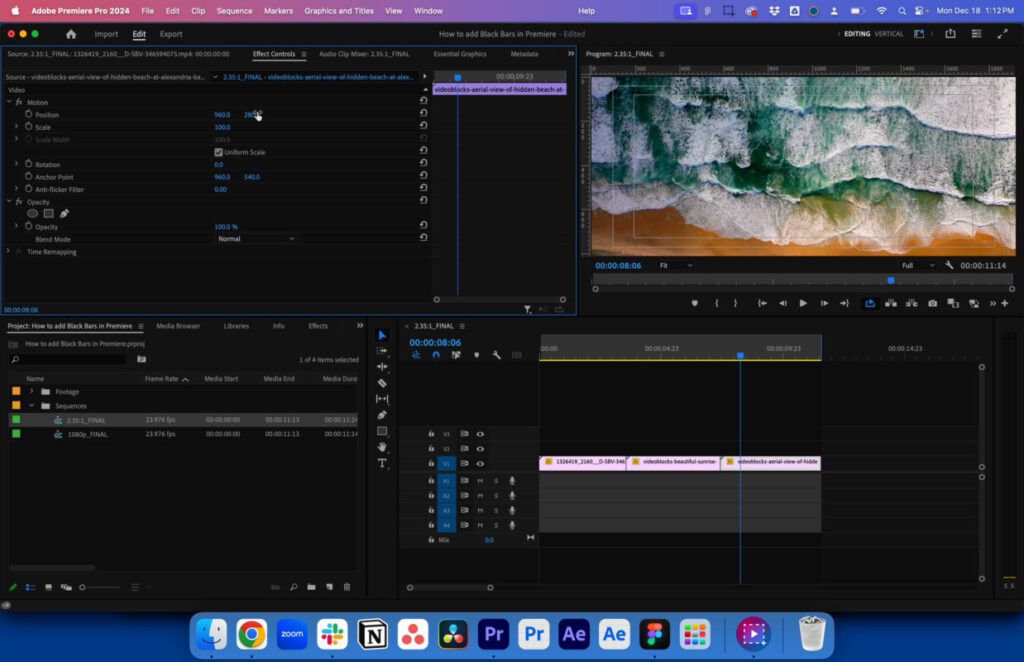The height and width of the screenshot is (662, 1024).
Task: Switch to Essential Graphics tab
Action: coord(460,54)
